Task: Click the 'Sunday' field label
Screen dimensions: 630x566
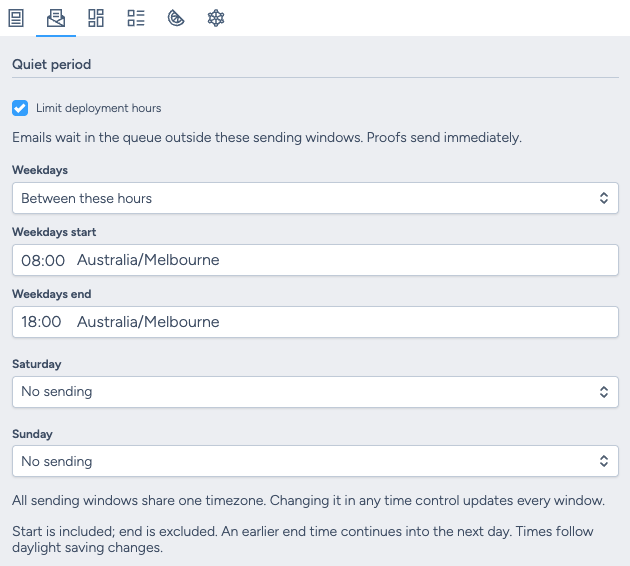Action: pos(32,434)
